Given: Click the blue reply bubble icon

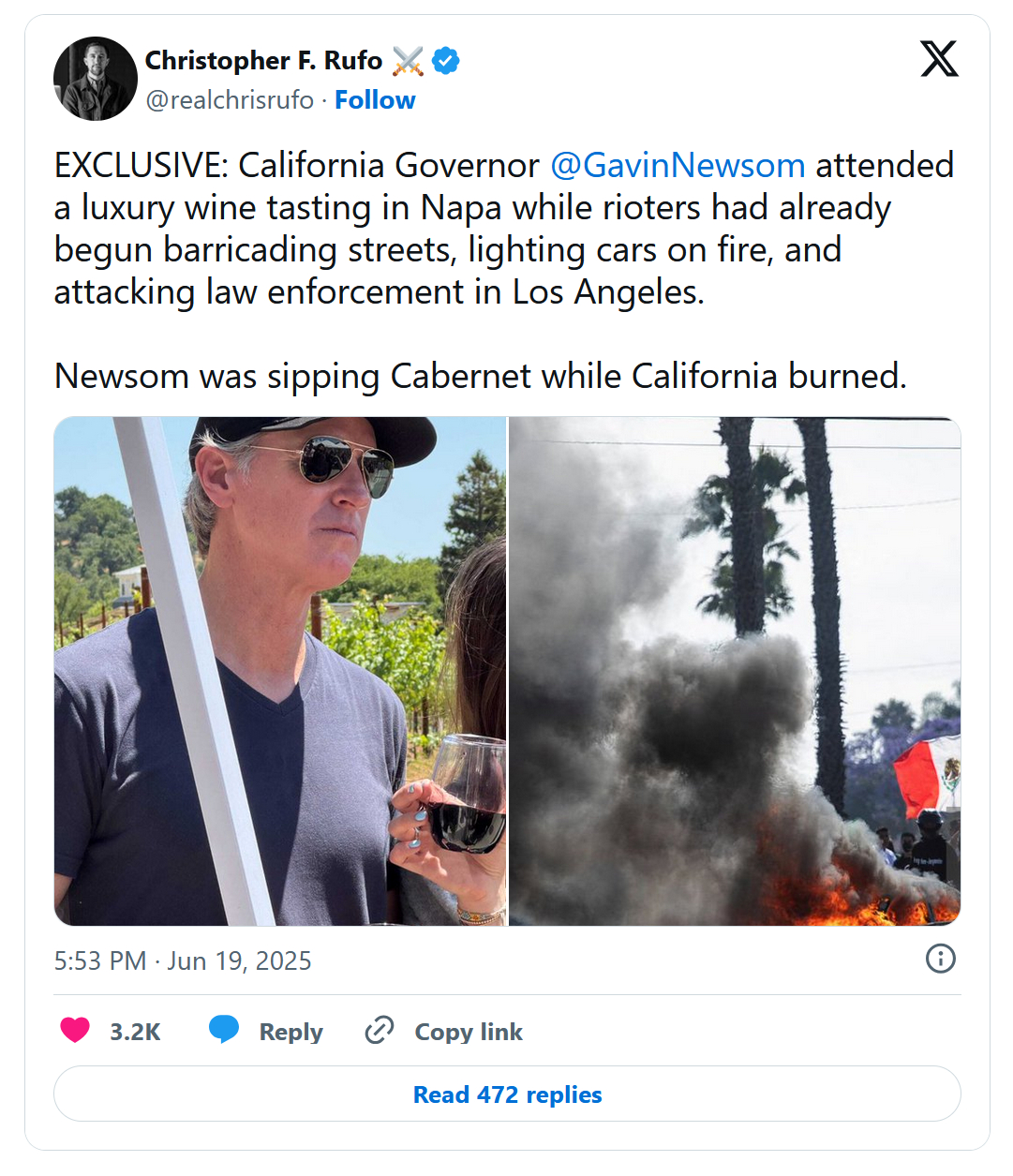Looking at the screenshot, I should click(x=223, y=1030).
